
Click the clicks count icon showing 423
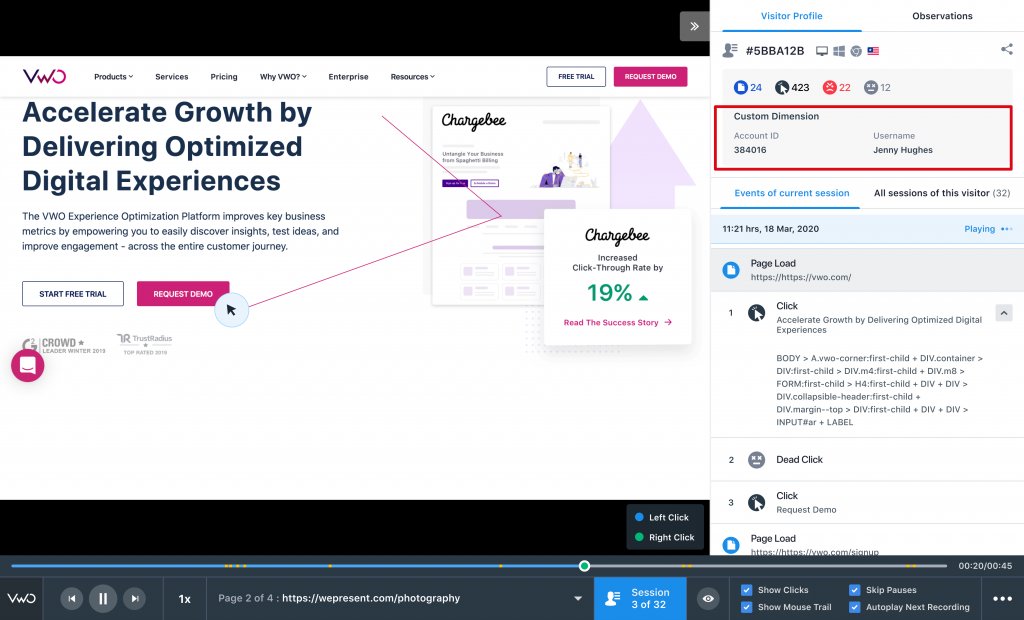(782, 87)
